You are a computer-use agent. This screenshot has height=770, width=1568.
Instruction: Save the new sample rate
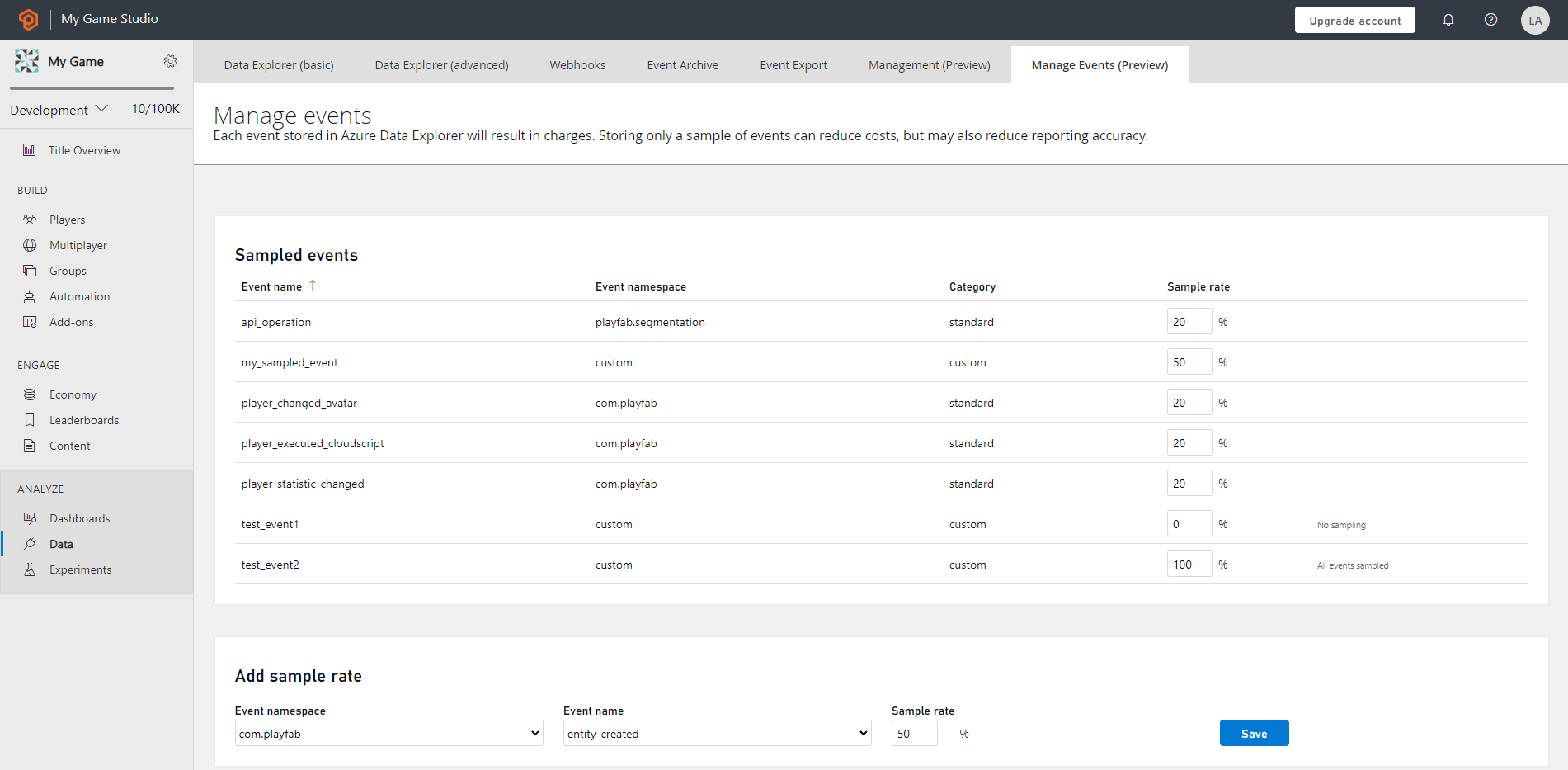click(x=1254, y=733)
